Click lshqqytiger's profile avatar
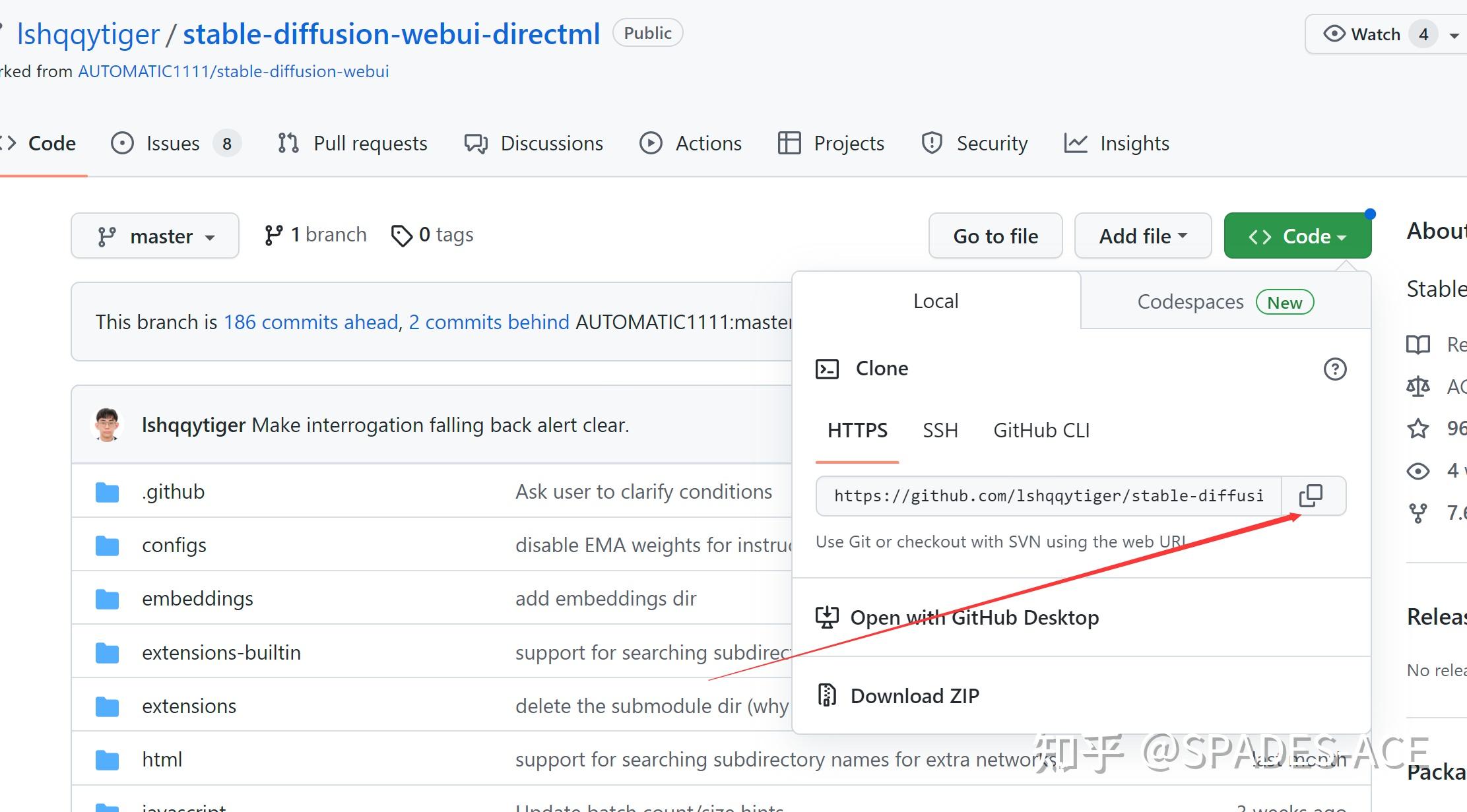 coord(107,424)
